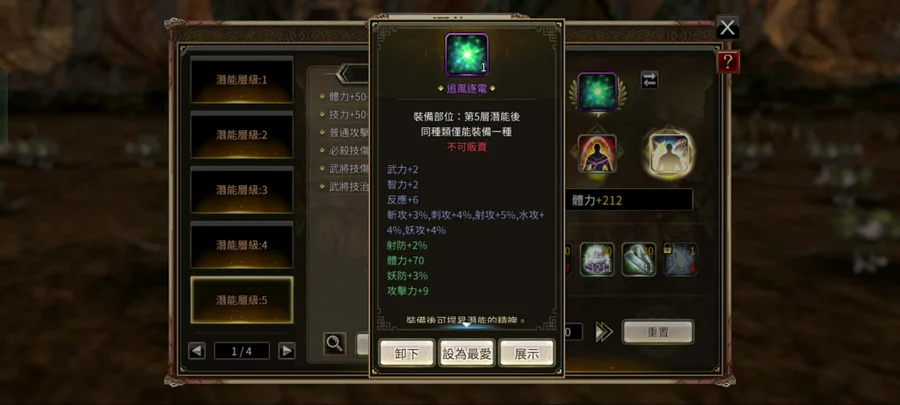Open the red question mark help icon

click(728, 62)
